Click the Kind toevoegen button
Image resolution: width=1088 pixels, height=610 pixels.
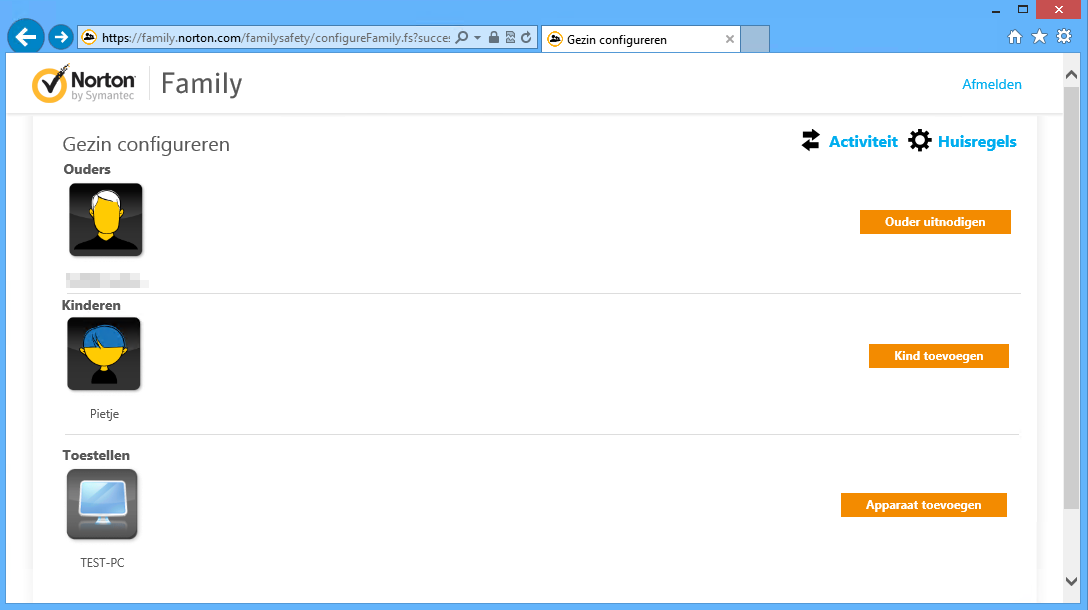[939, 356]
